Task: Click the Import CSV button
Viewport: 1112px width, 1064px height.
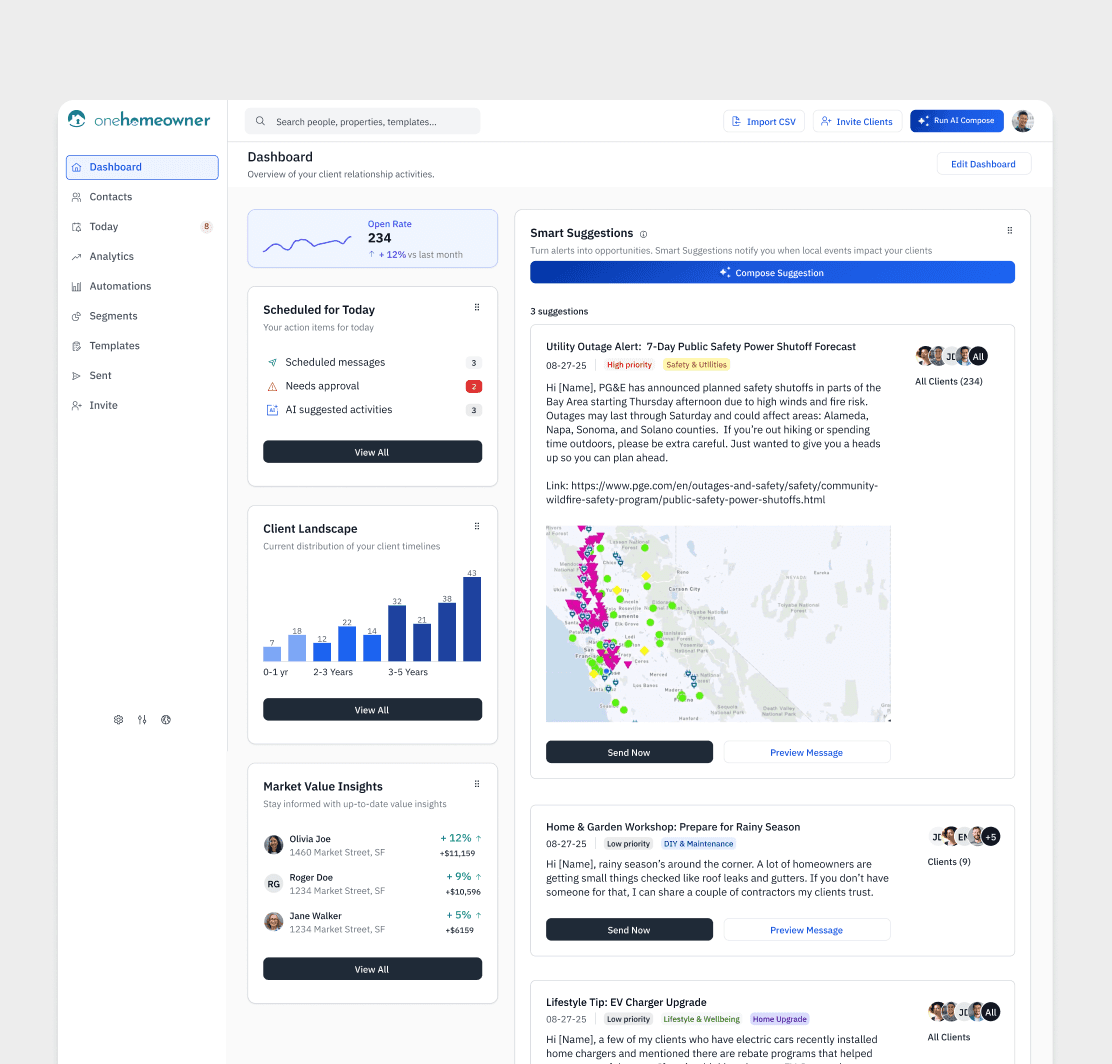Action: (764, 121)
